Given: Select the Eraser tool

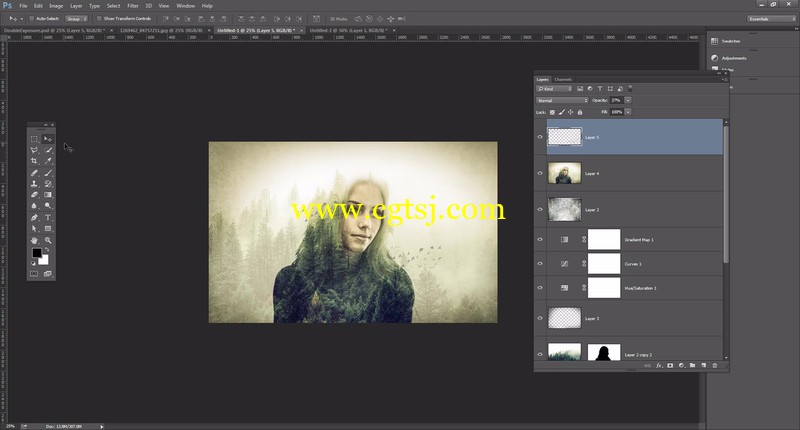Looking at the screenshot, I should 34,195.
